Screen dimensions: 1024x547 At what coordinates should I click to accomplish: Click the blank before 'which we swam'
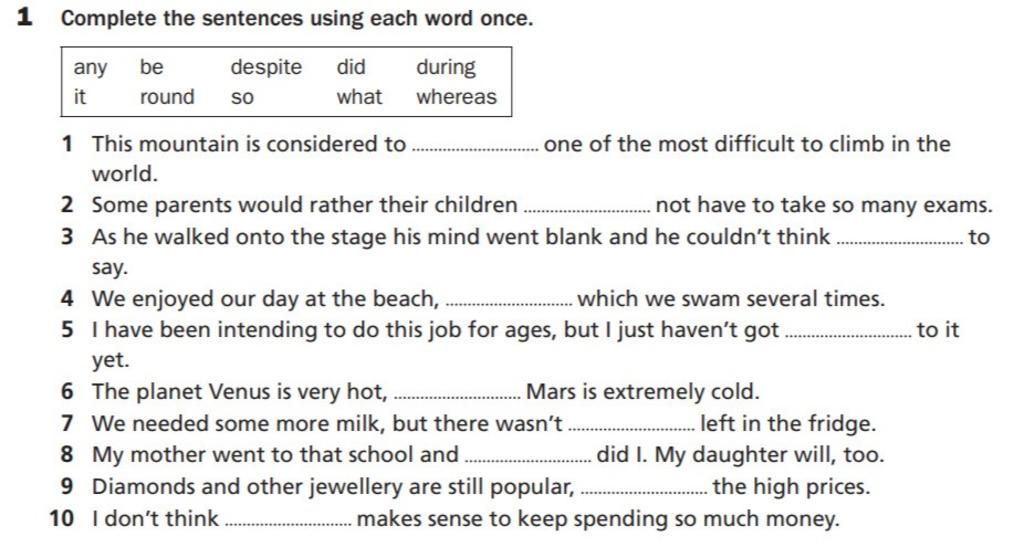coord(508,304)
